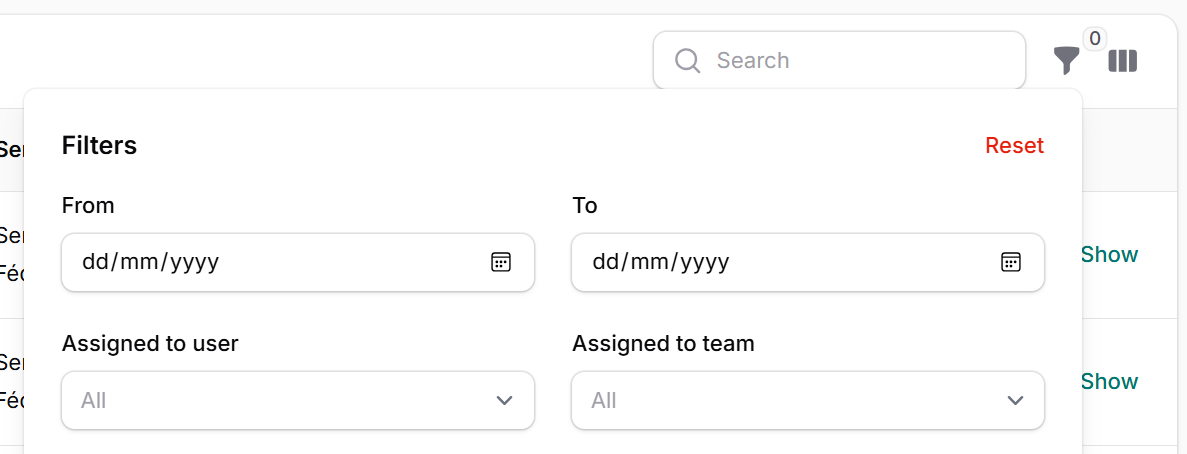The width and height of the screenshot is (1187, 454).
Task: Click the magnifier icon in search box
Action: pyautogui.click(x=687, y=61)
